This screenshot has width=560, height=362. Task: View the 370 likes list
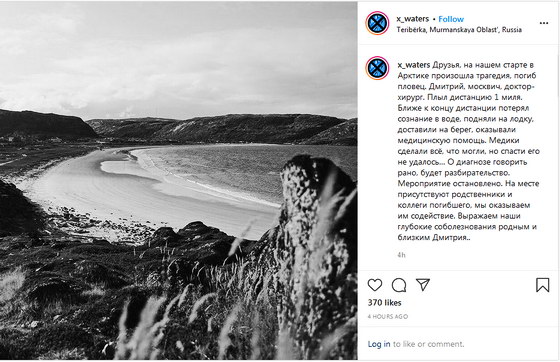click(384, 303)
